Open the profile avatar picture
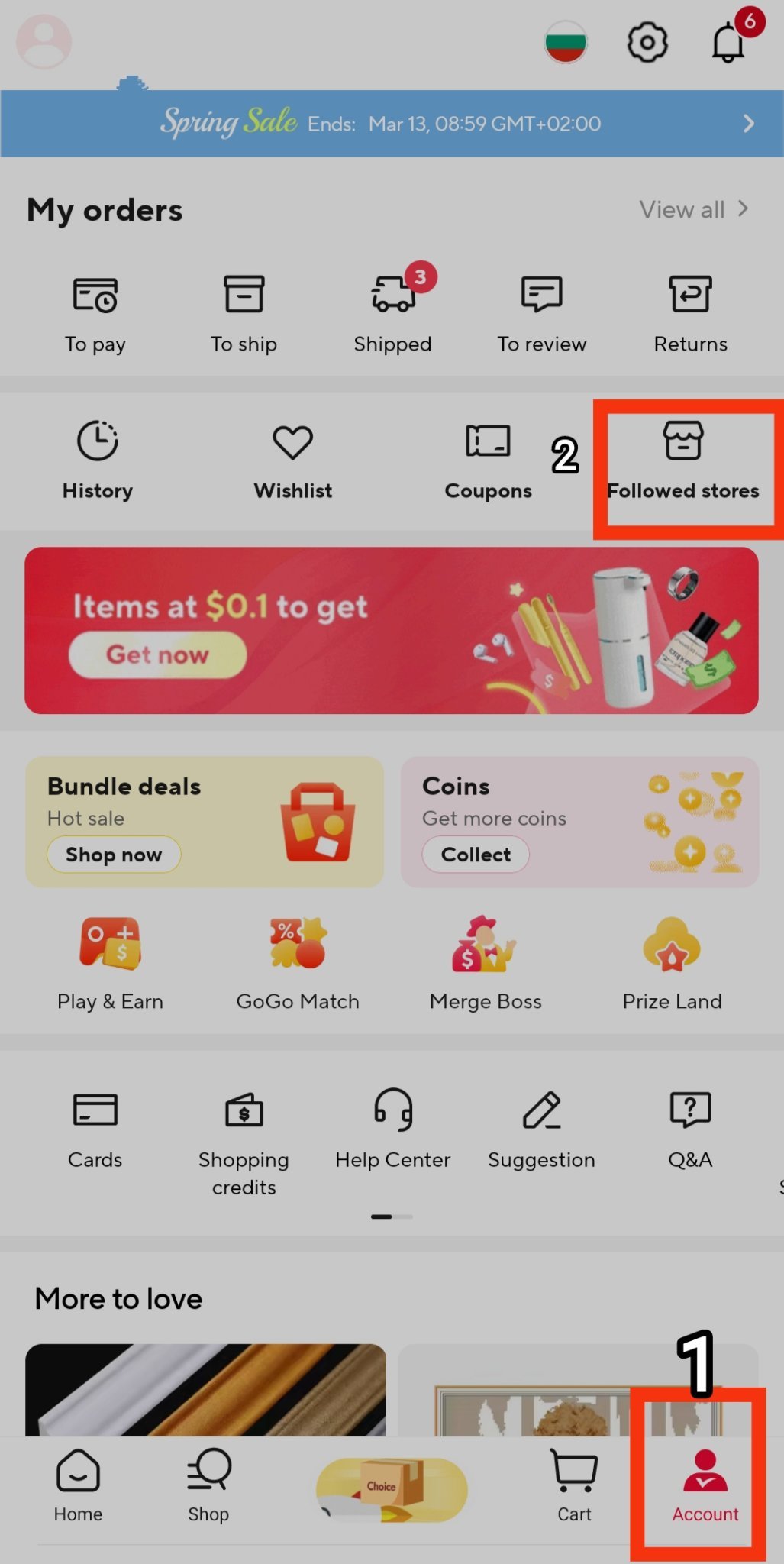This screenshot has width=784, height=1564. point(44,41)
